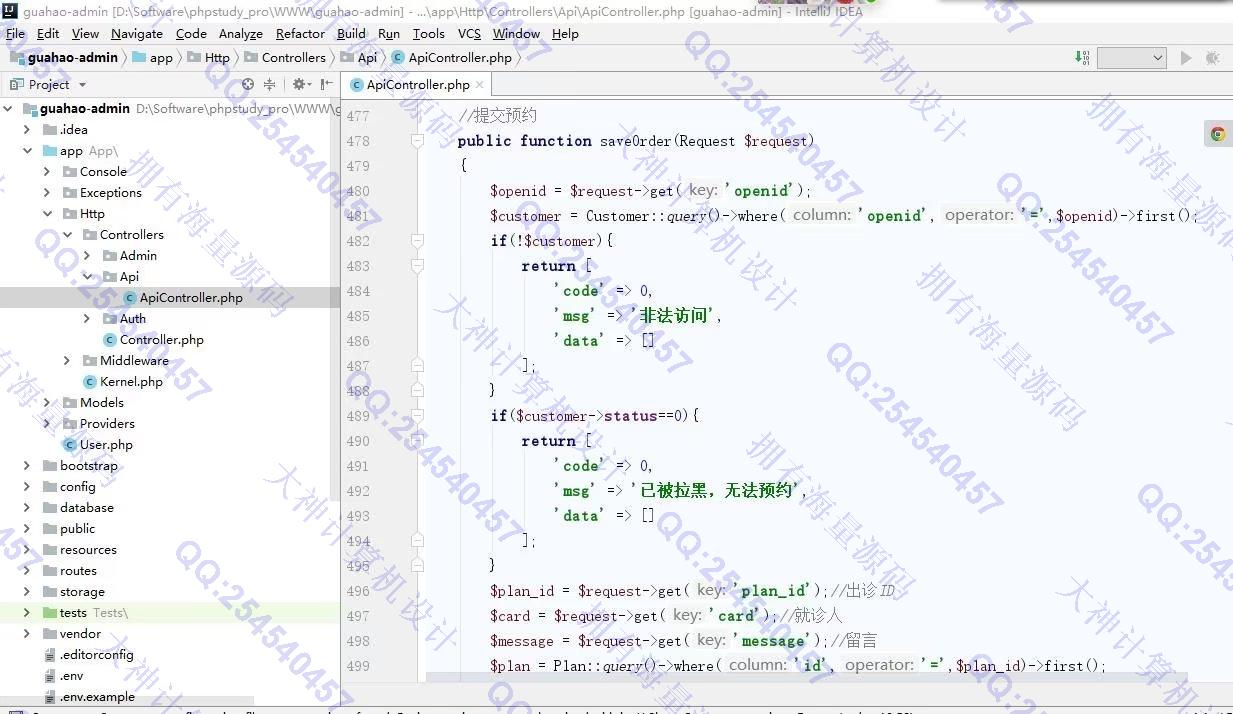Click the Build Project icon in toolbar
1233x714 pixels.
point(1082,58)
